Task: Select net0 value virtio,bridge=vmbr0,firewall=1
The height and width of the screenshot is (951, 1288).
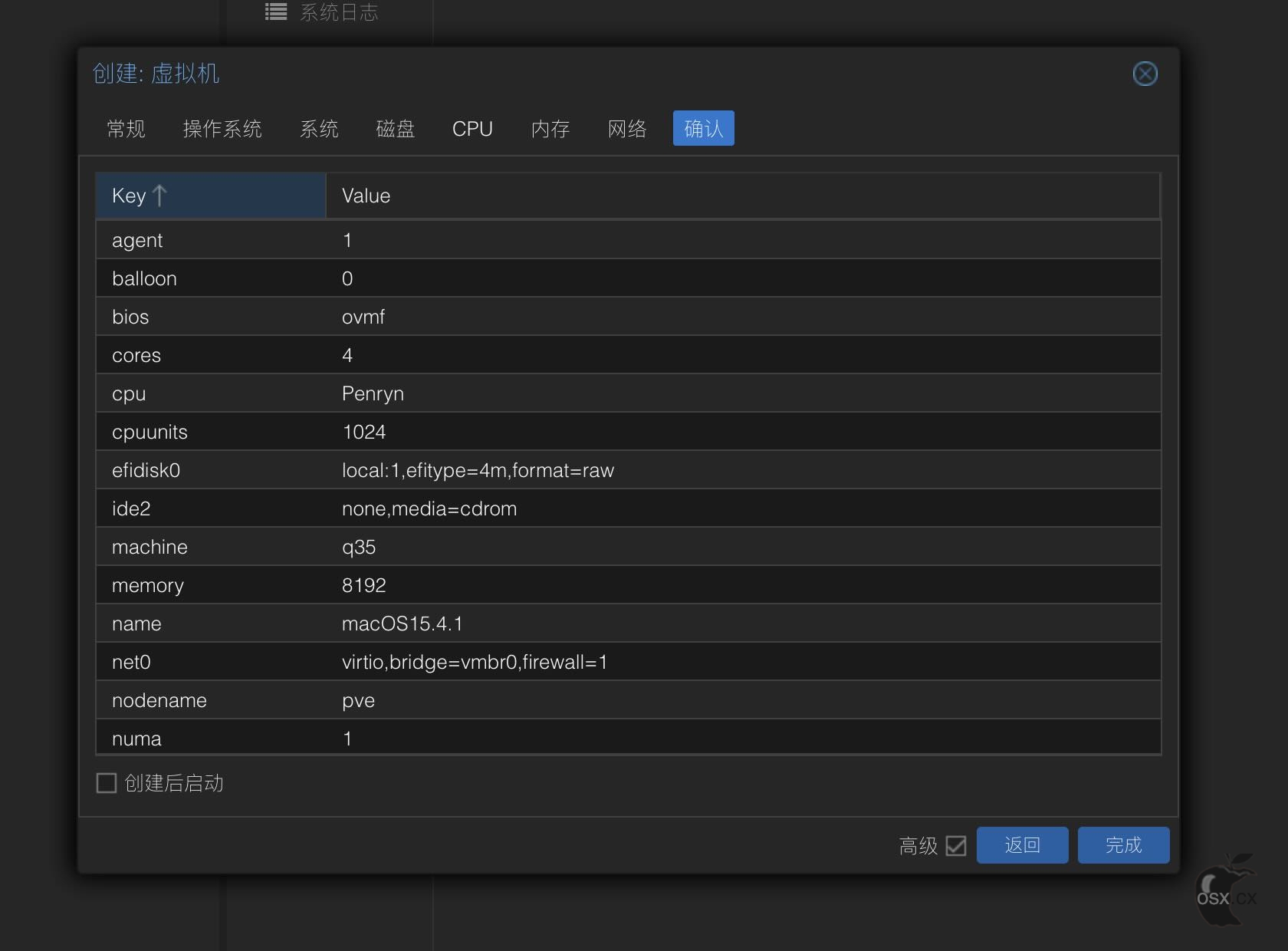Action: coord(475,662)
